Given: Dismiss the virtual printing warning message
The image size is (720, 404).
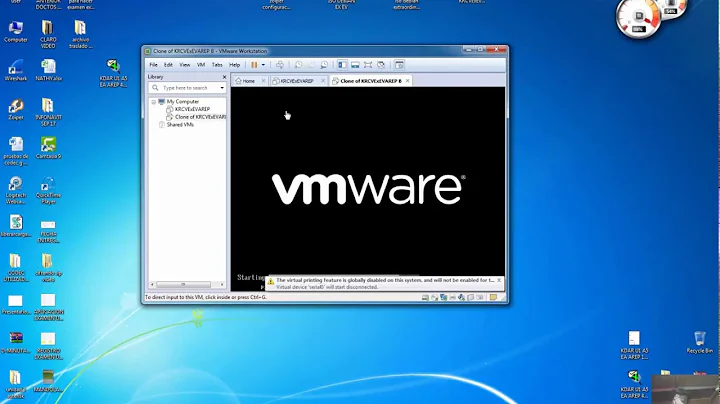Looking at the screenshot, I should tap(499, 280).
